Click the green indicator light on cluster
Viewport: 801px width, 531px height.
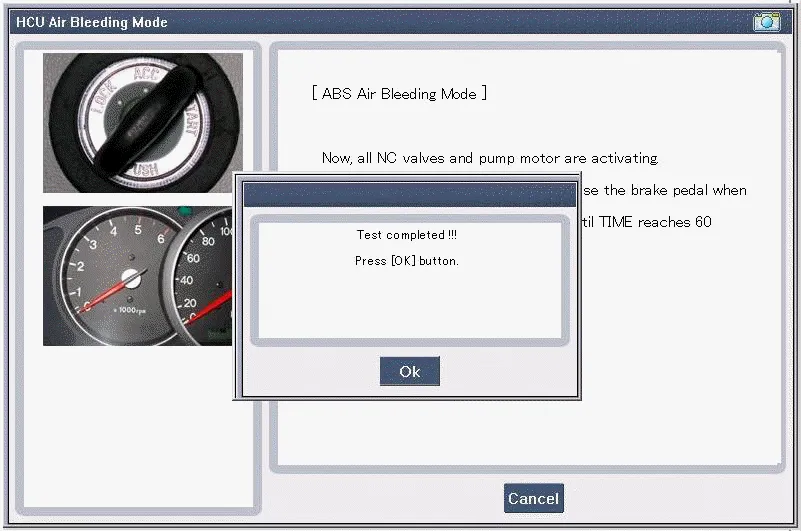[185, 211]
